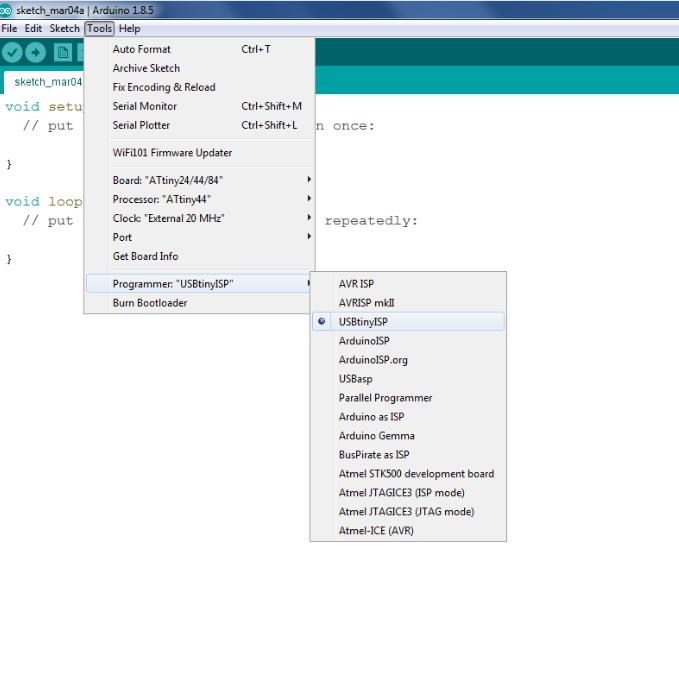Image resolution: width=679 pixels, height=677 pixels.
Task: Click 'void' keyword before setup
Action: pos(22,107)
